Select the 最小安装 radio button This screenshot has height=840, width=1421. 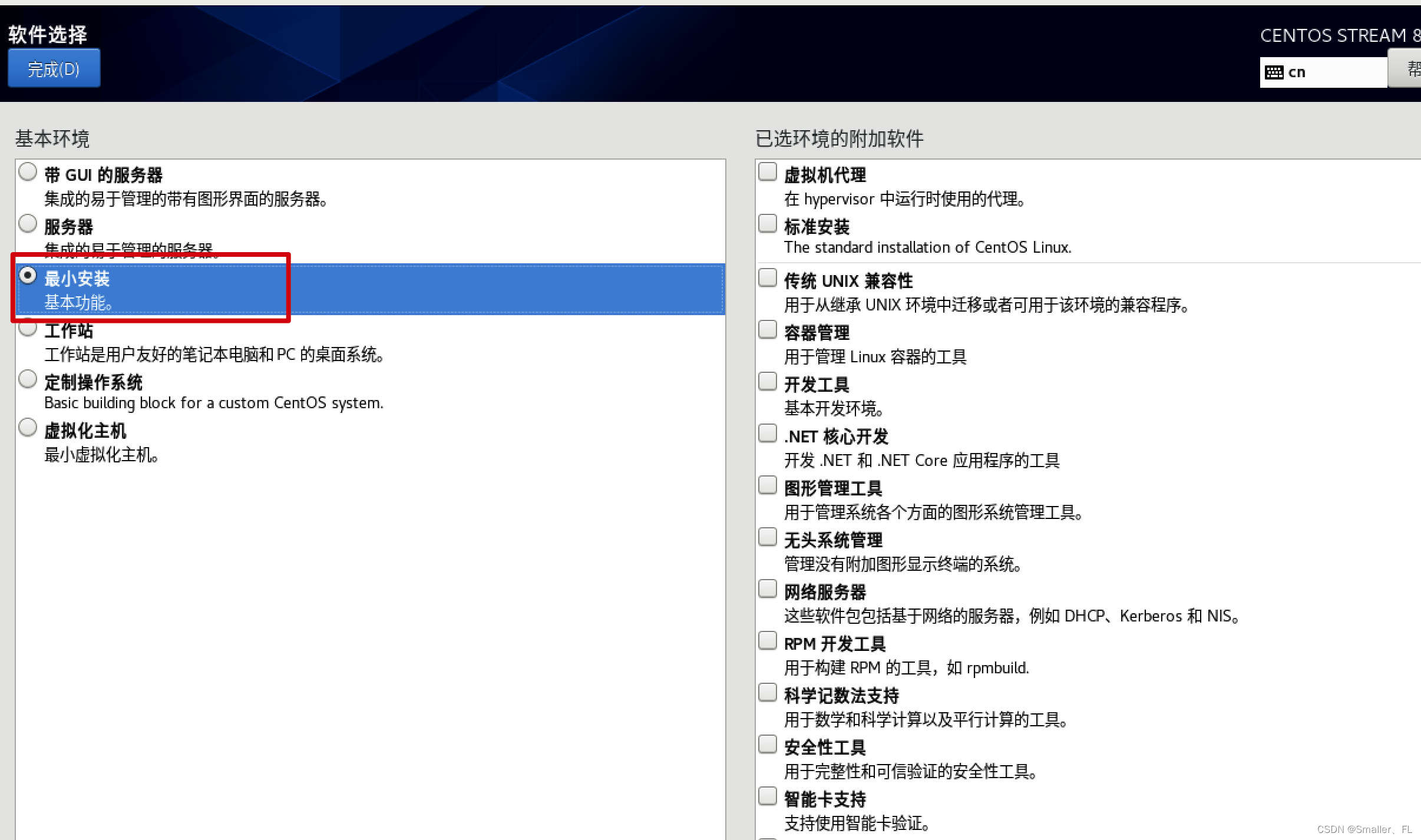pyautogui.click(x=28, y=276)
